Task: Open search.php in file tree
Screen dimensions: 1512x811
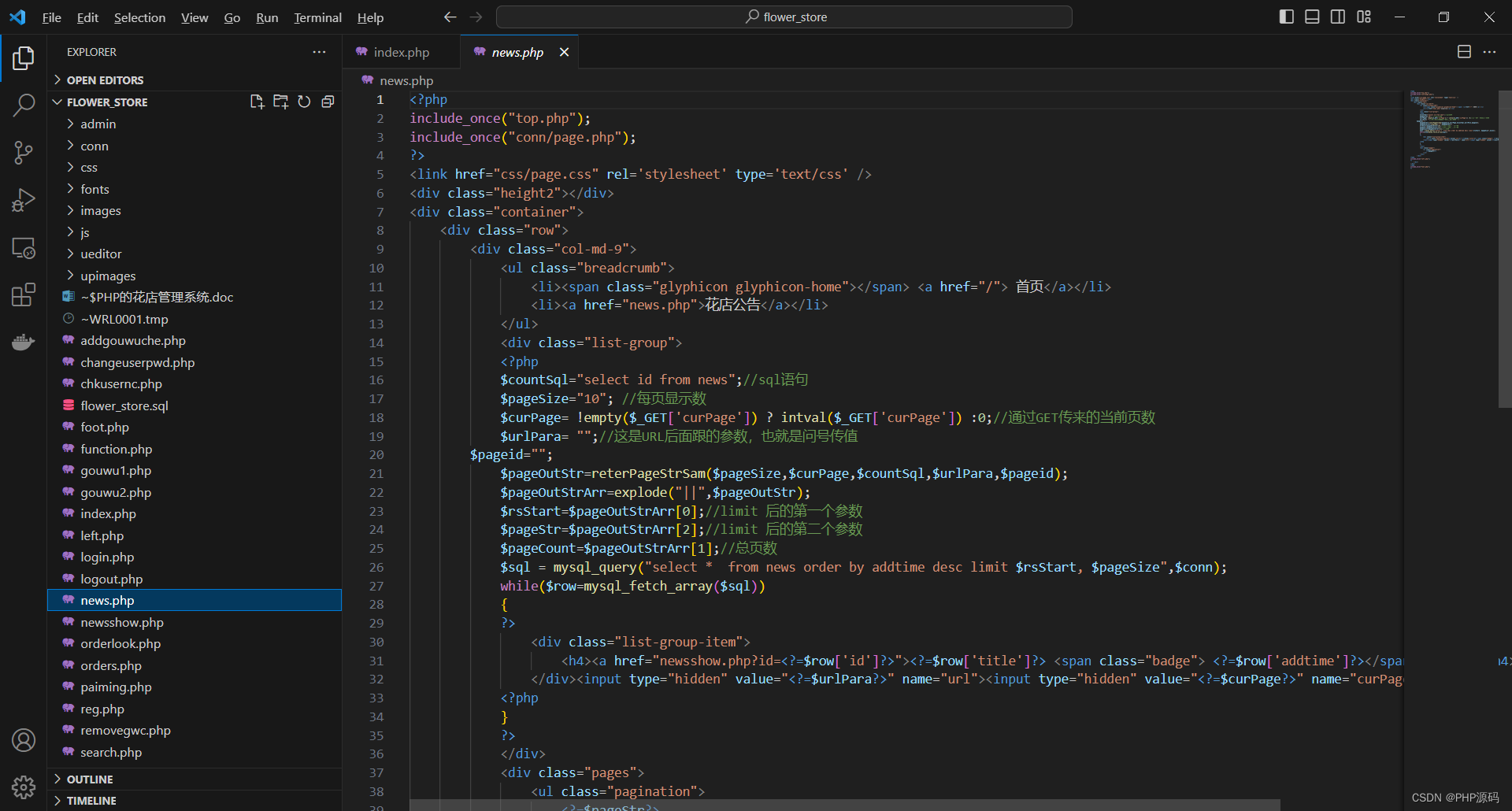Action: click(x=195, y=752)
